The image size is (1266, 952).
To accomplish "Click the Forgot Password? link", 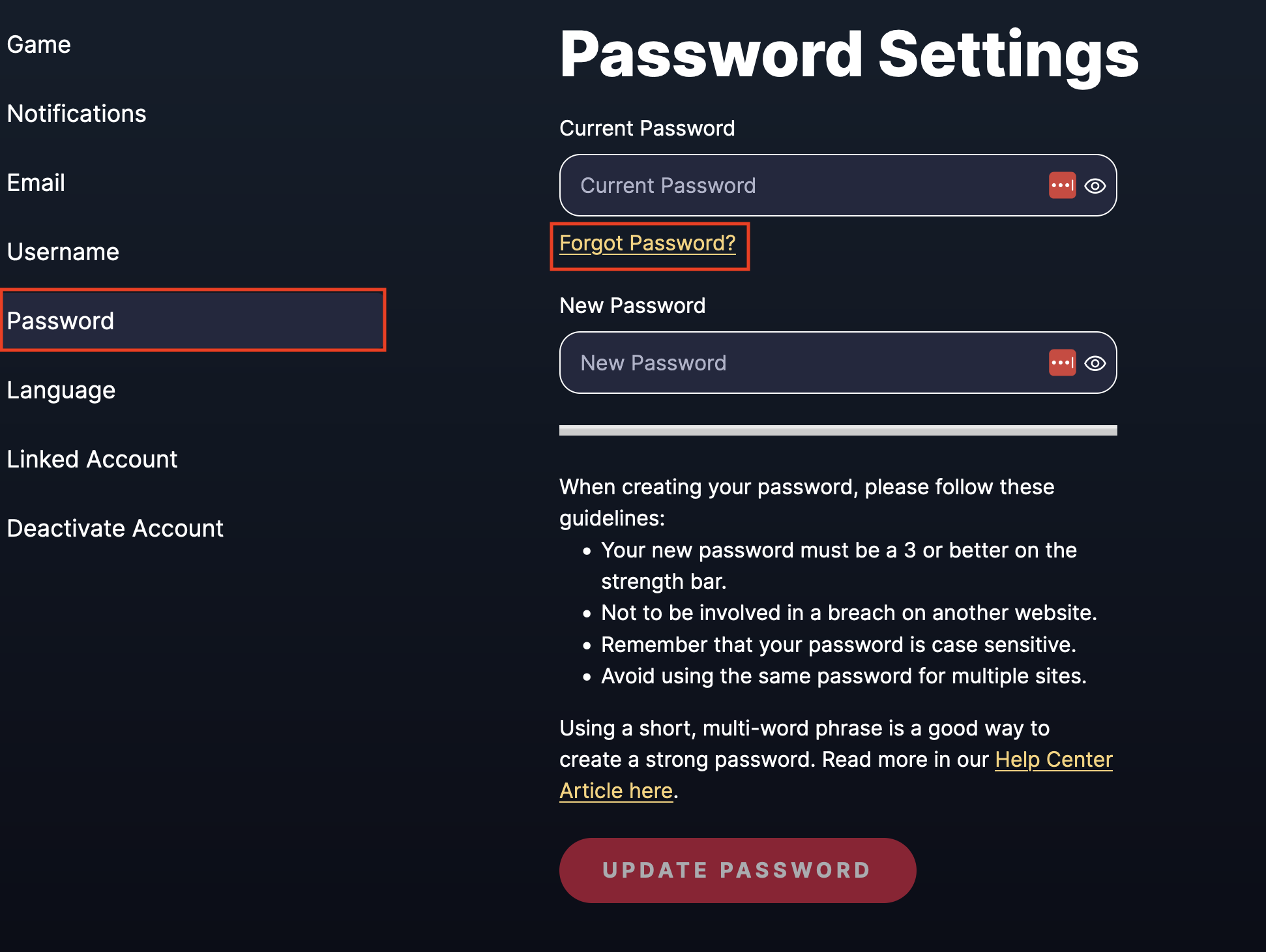I will point(647,243).
